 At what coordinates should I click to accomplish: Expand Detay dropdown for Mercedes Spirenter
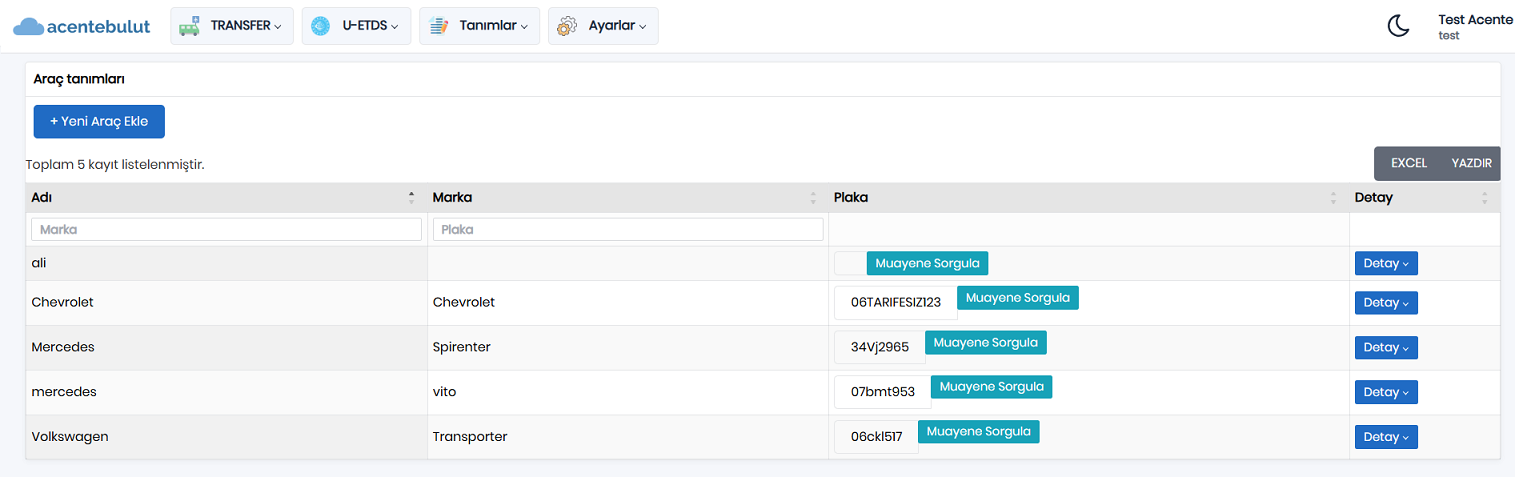(x=1386, y=347)
